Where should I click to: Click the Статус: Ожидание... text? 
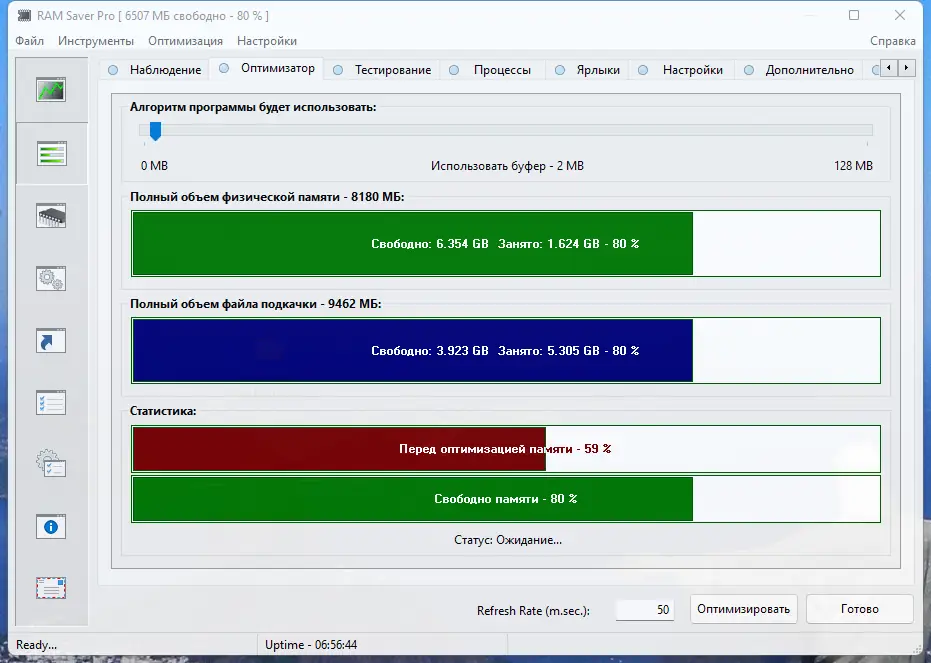(508, 540)
